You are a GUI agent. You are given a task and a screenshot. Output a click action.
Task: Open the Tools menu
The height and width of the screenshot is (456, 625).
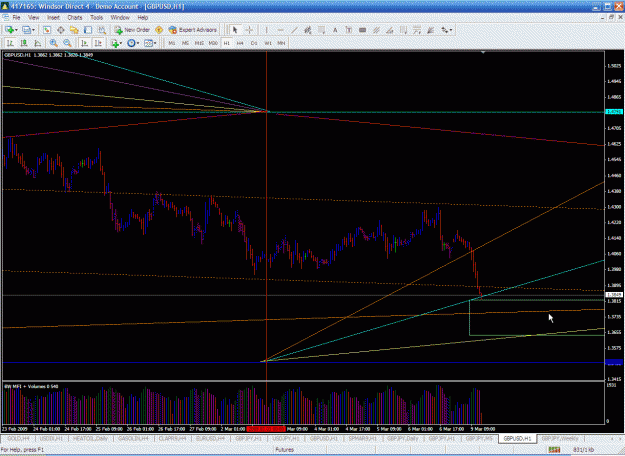click(96, 18)
